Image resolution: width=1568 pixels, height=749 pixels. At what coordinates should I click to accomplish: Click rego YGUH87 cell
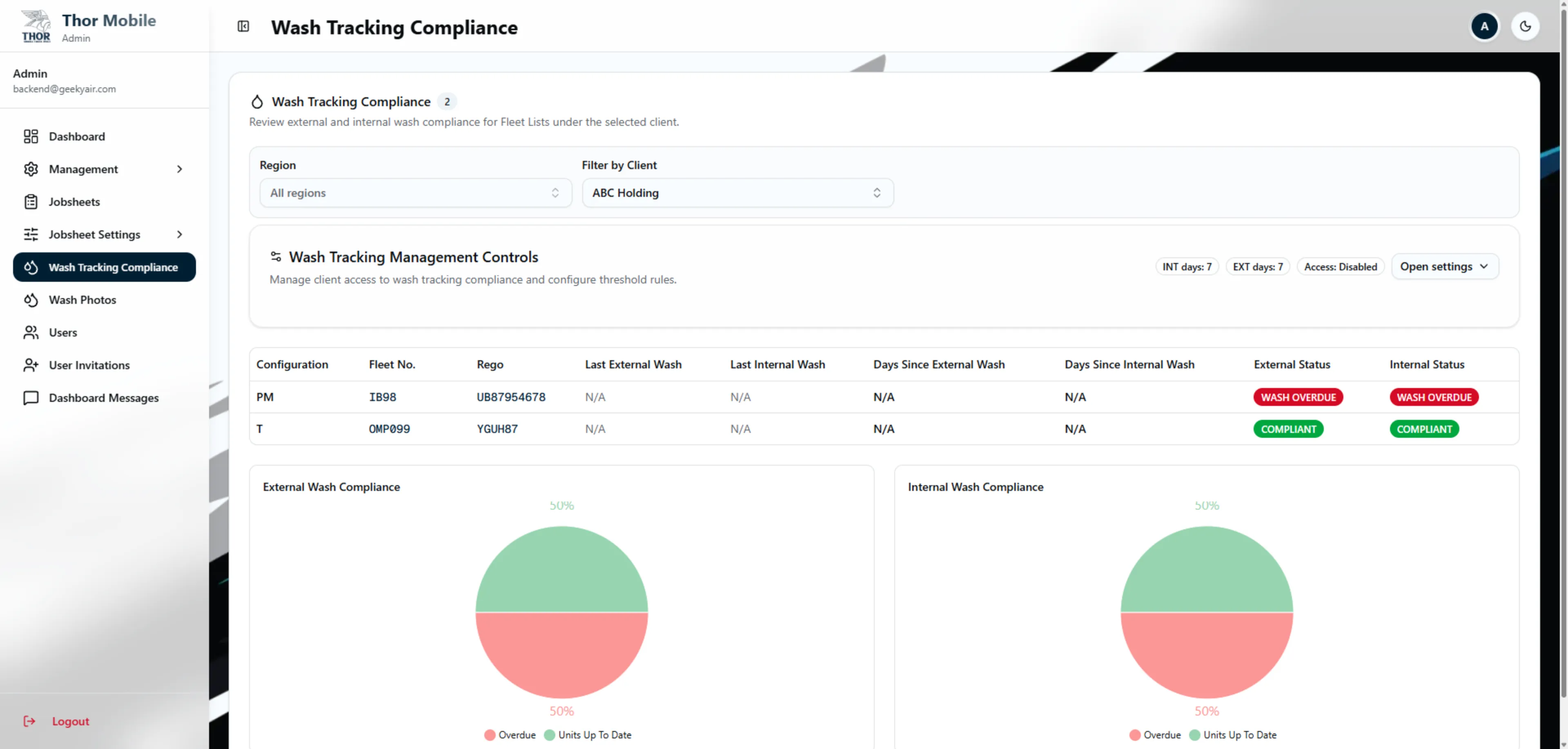coord(497,429)
